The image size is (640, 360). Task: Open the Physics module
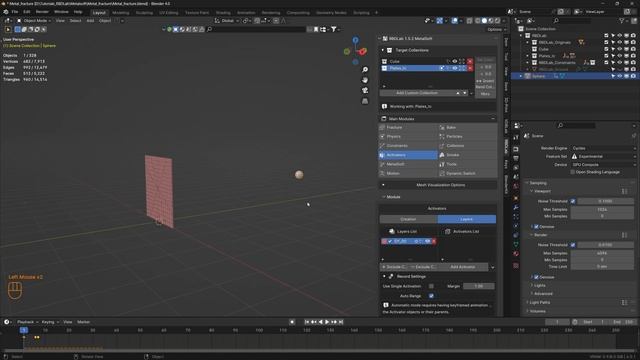[408, 136]
